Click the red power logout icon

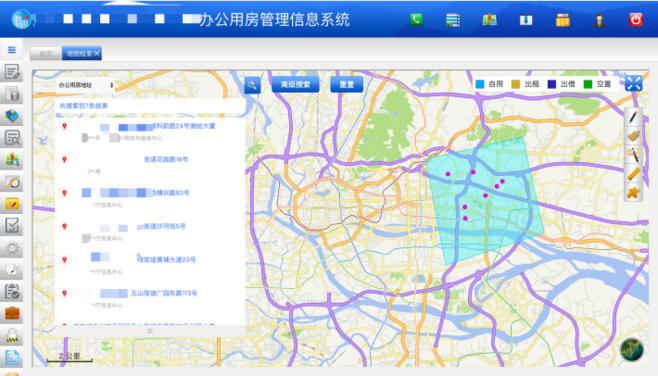pyautogui.click(x=635, y=20)
